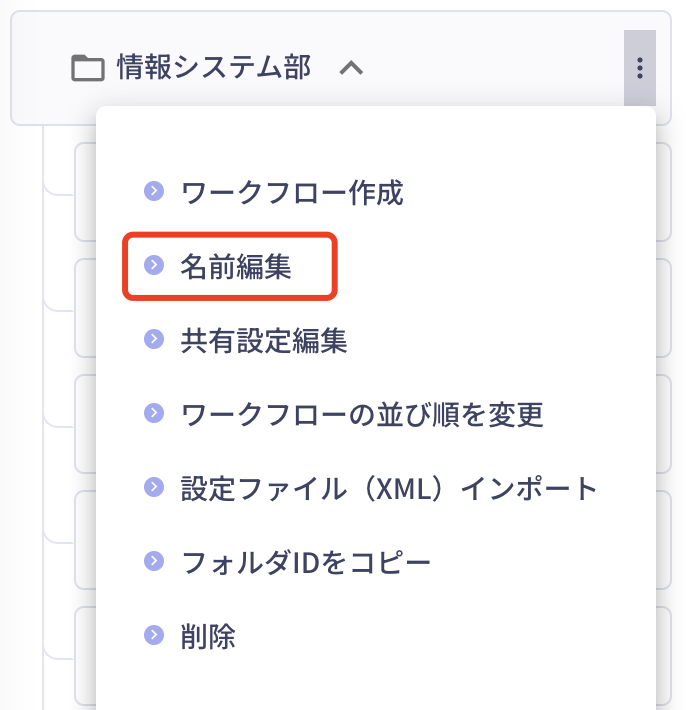686x710 pixels.
Task: Click arrow icon next to 名前編集
Action: point(154,264)
